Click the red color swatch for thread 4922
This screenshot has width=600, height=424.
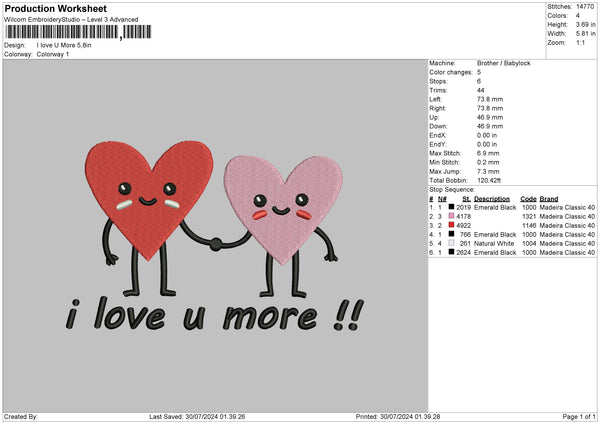point(453,225)
